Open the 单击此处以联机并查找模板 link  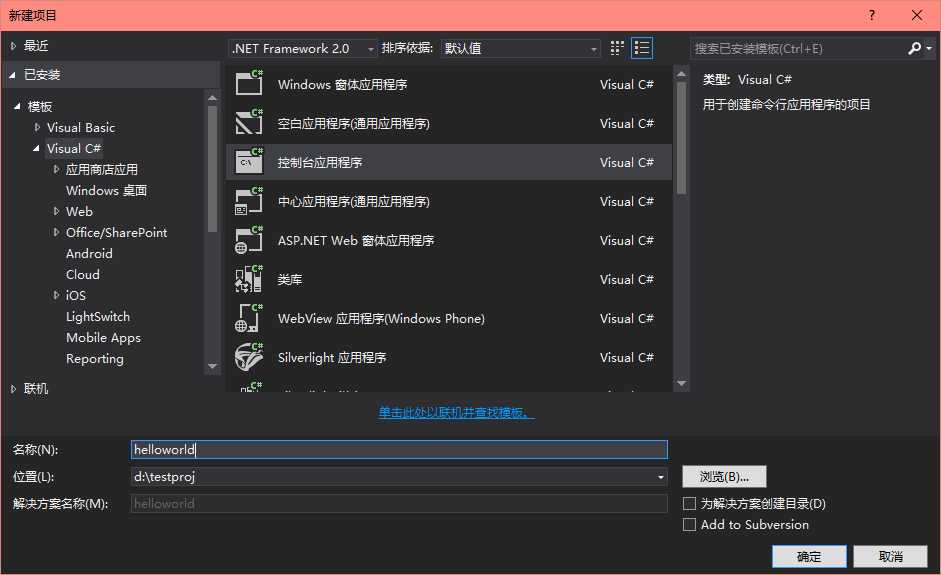tap(456, 412)
